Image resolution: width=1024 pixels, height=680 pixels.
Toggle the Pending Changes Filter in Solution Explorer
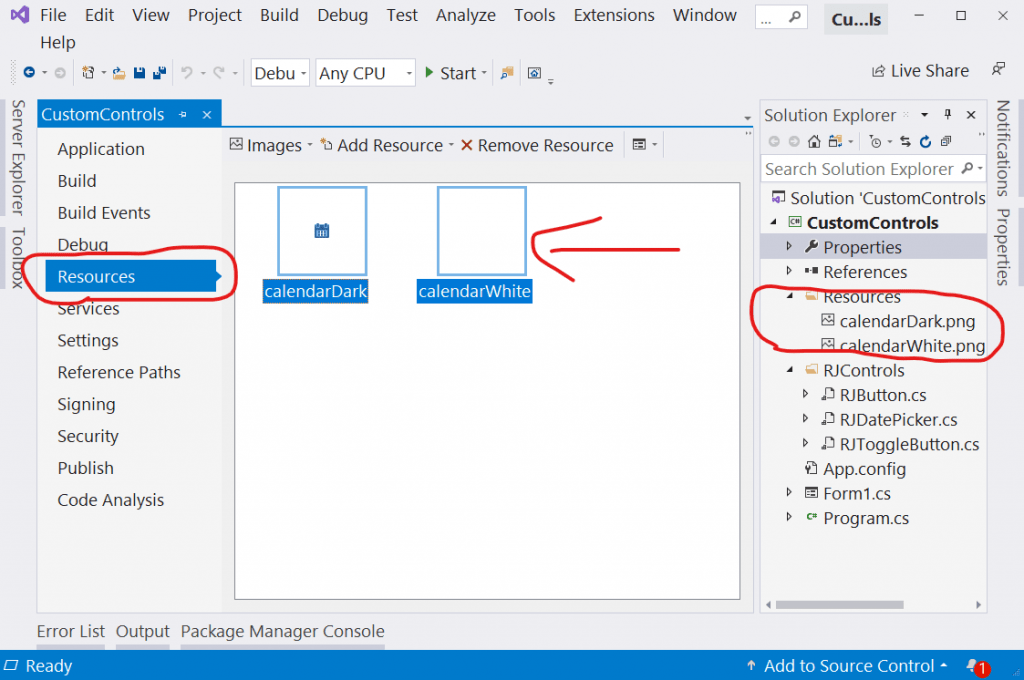[876, 142]
